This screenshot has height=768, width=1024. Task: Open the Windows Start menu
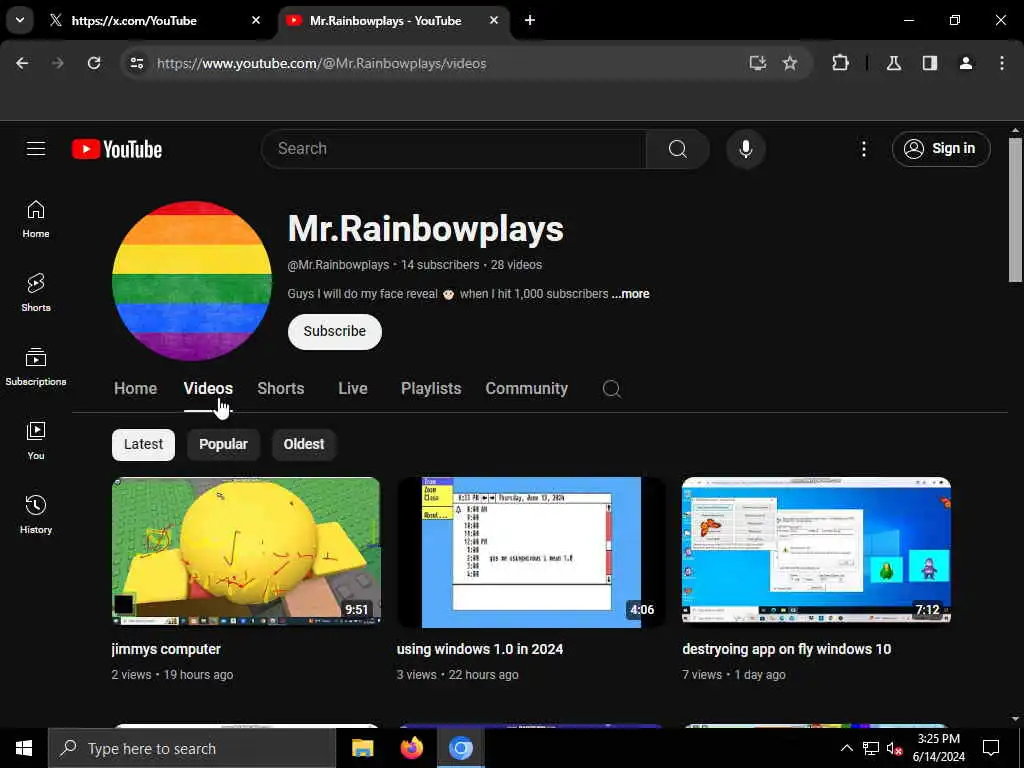(x=24, y=748)
